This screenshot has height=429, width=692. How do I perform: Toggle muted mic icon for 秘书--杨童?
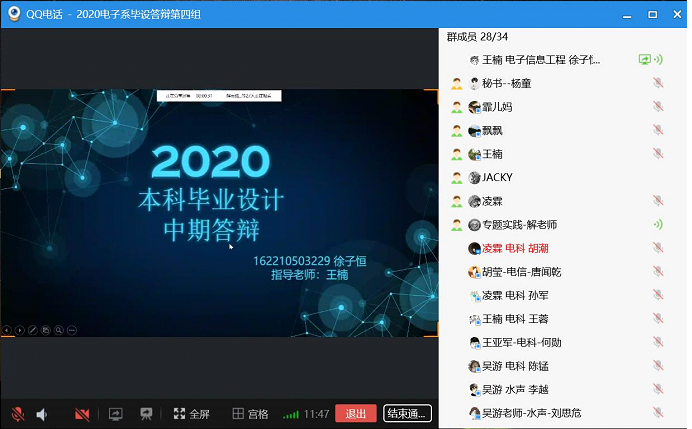click(x=658, y=83)
